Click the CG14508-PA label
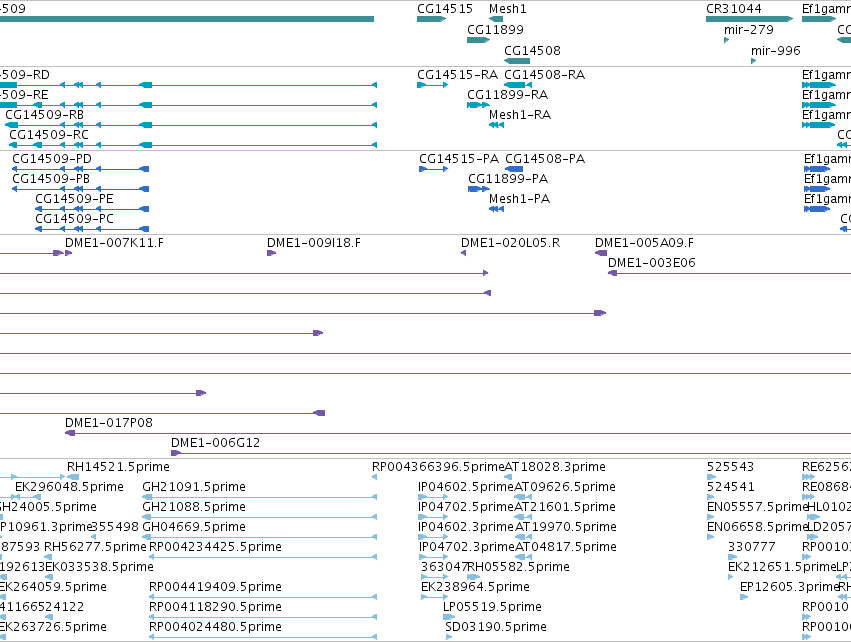The image size is (851, 642). (x=545, y=159)
